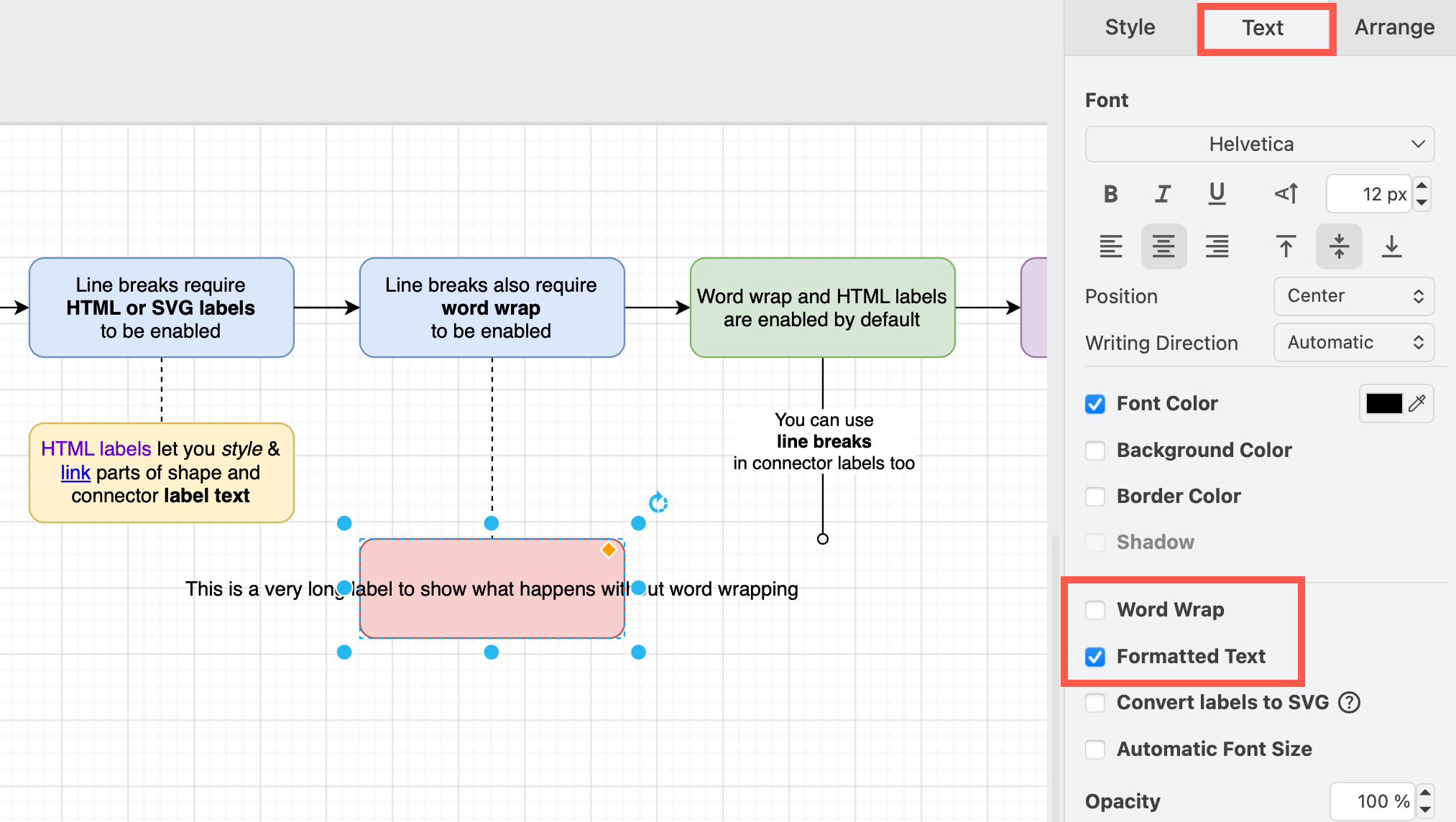Open the Writing Direction Automatic dropdown
Viewport: 1456px width, 822px height.
1354,343
